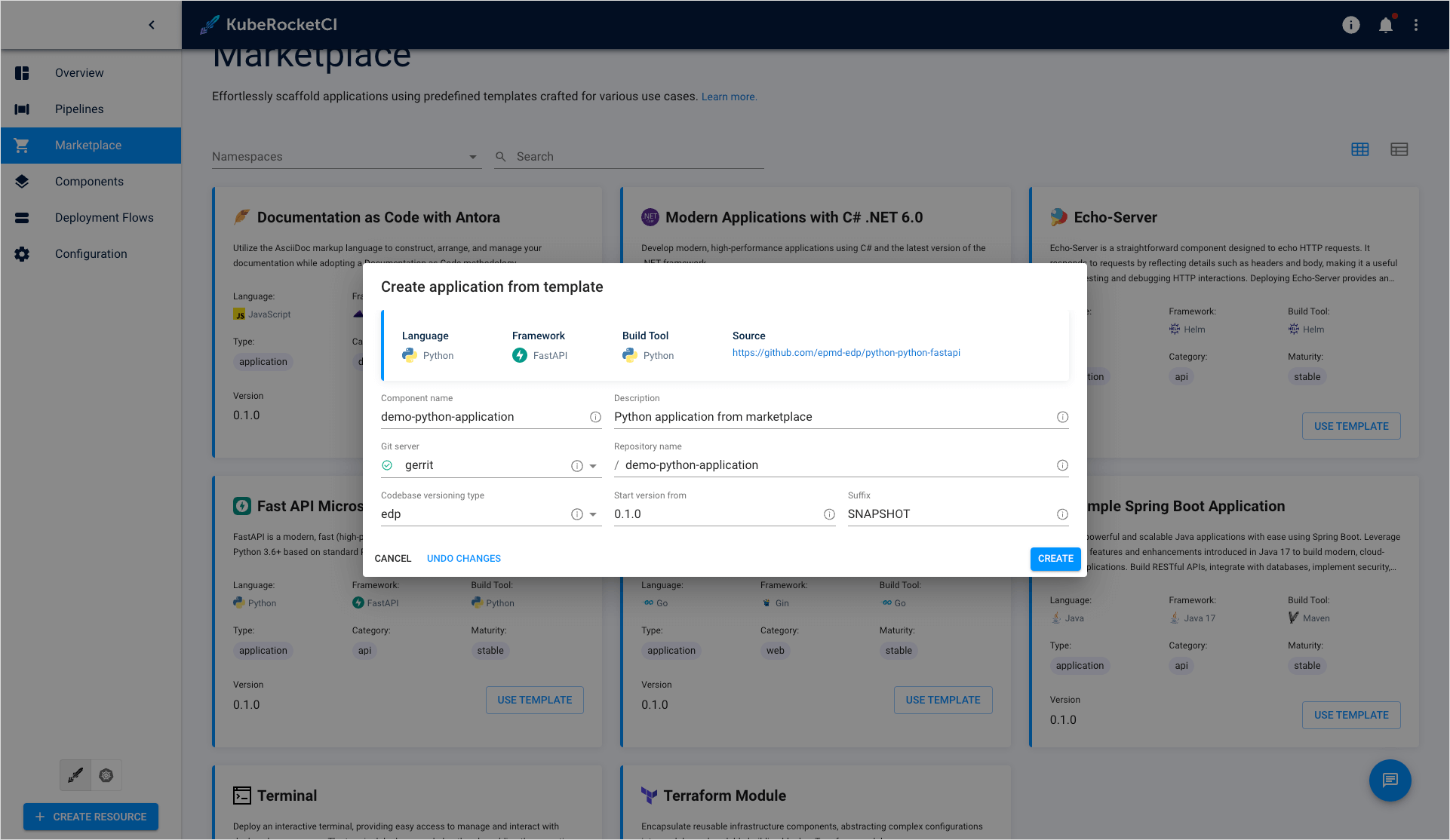This screenshot has width=1450, height=840.
Task: Click the KubeRocketCI logo icon
Action: (208, 24)
